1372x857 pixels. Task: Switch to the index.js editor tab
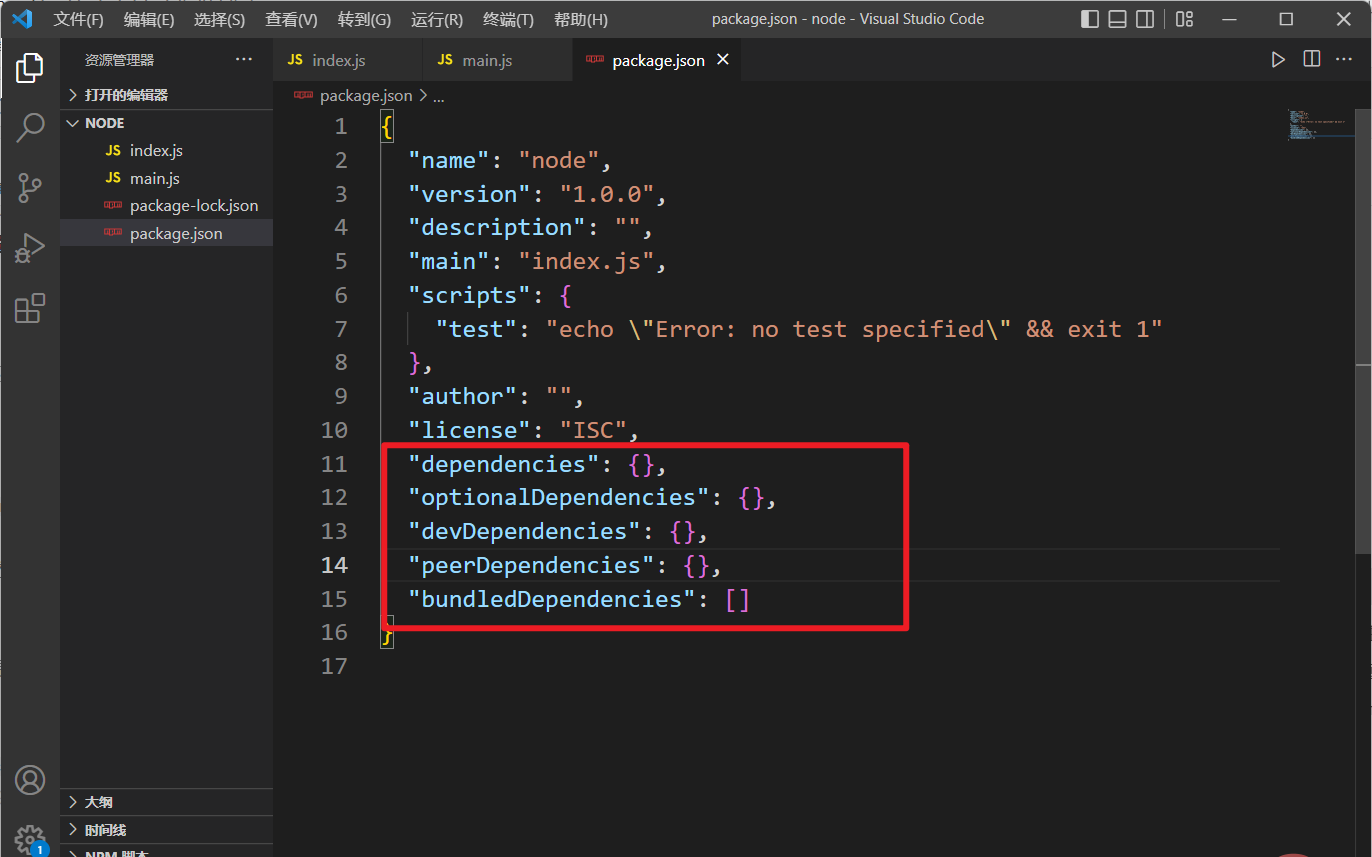(x=348, y=60)
